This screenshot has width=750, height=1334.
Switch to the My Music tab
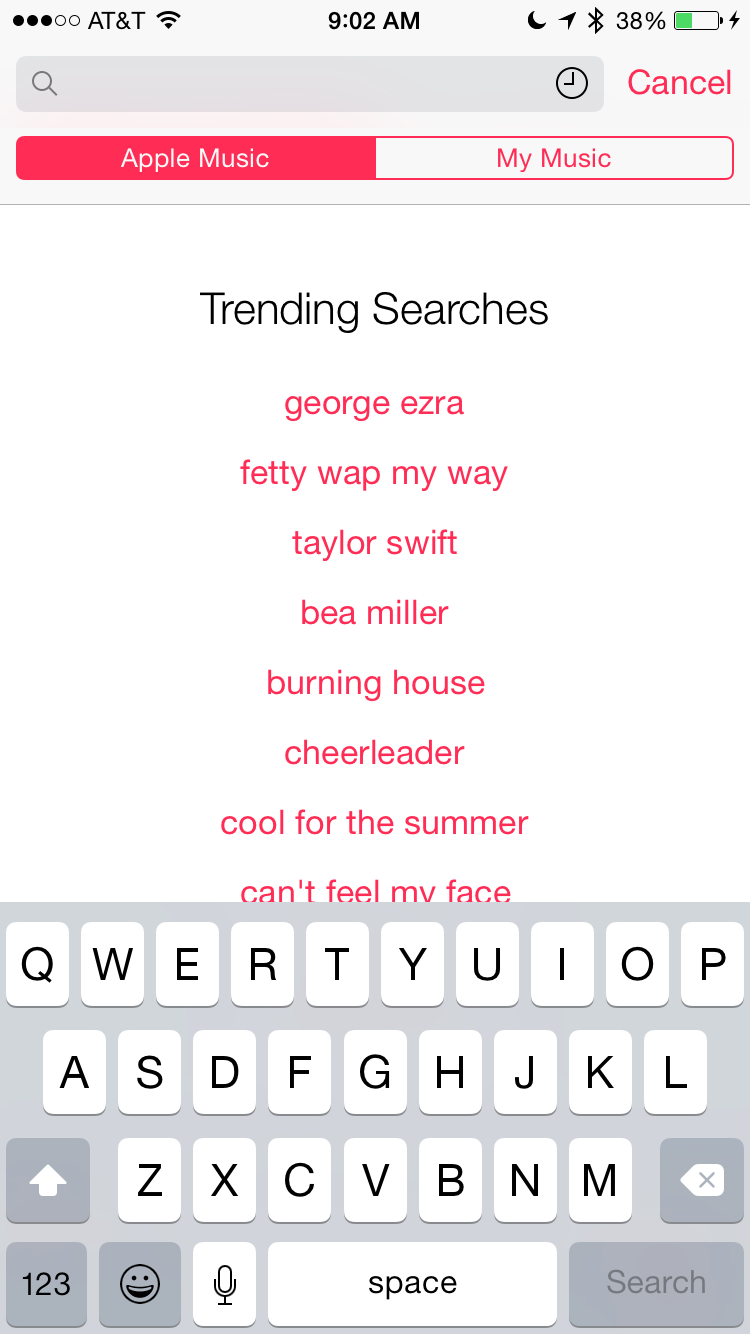coord(554,158)
